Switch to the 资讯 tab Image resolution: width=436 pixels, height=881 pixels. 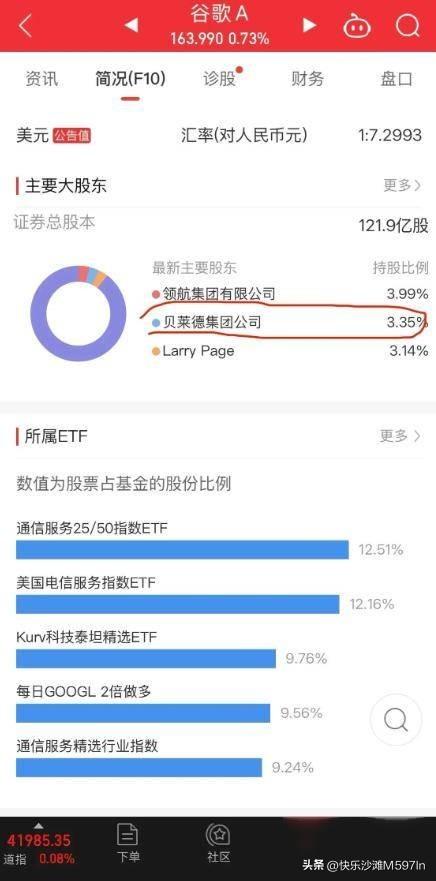(41, 79)
